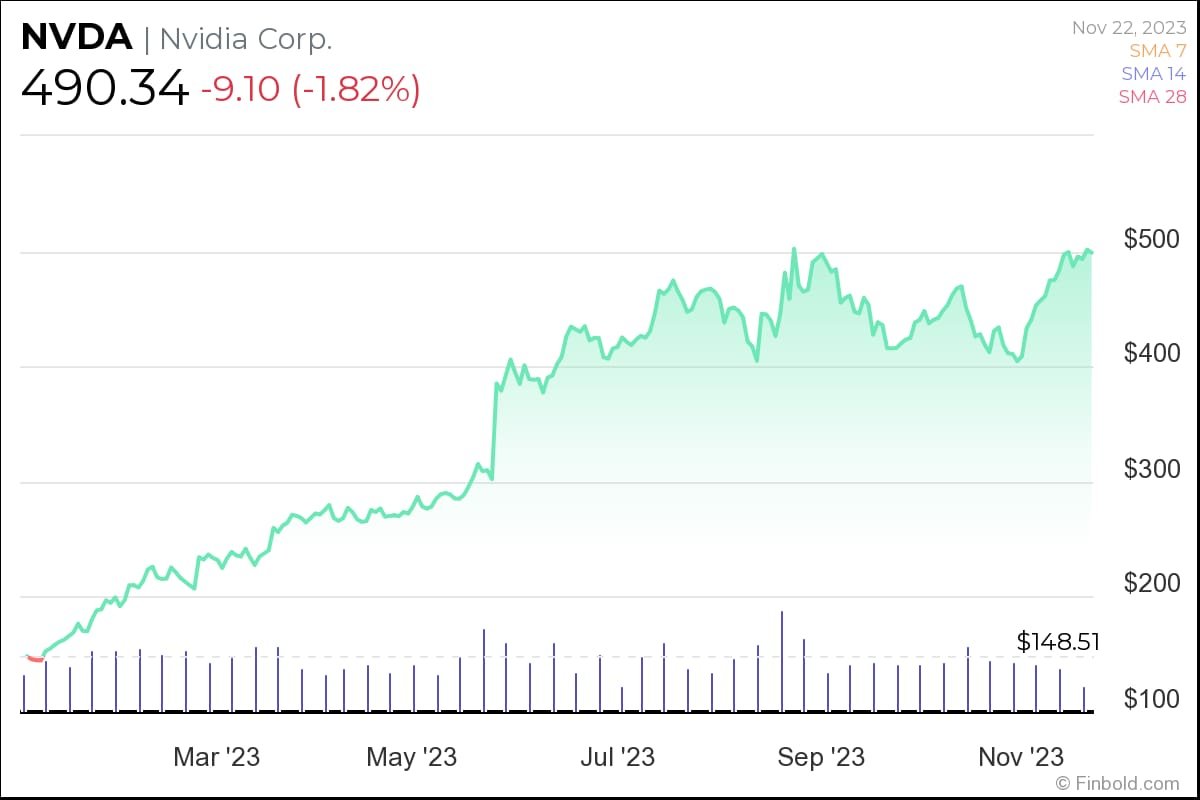Select the Sep '23 axis label

point(821,757)
